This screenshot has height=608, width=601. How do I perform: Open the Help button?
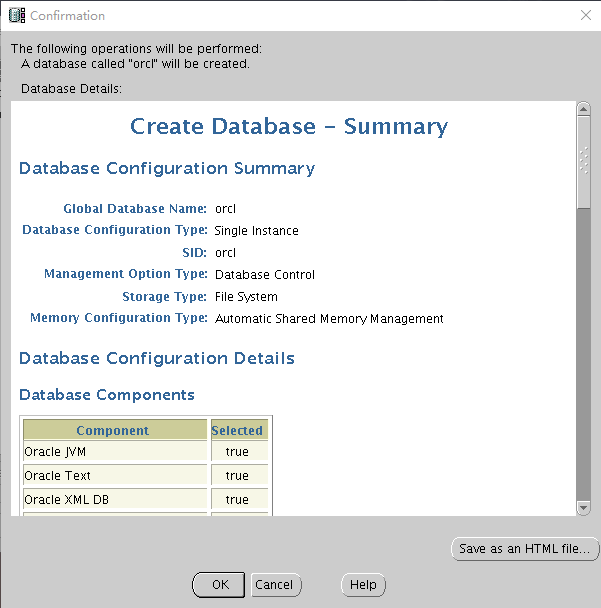[x=363, y=584]
